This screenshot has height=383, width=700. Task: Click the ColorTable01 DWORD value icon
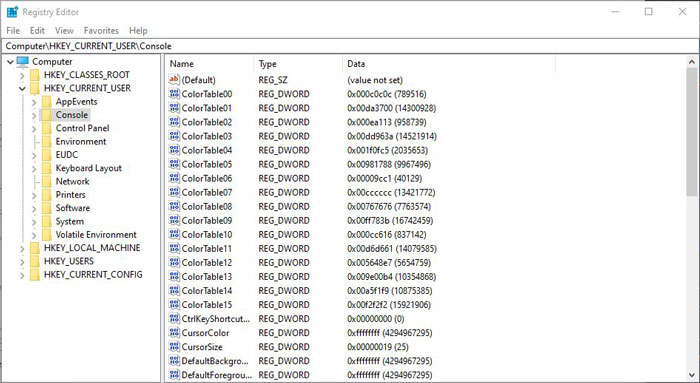tap(174, 108)
